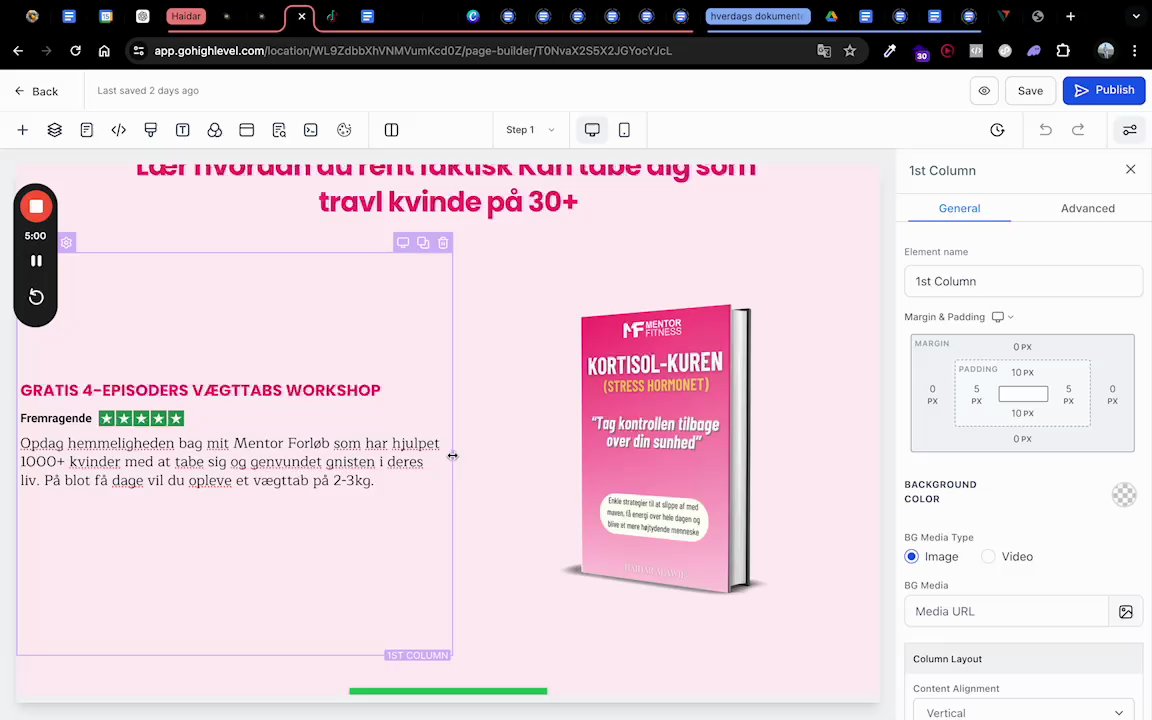Switch to mobile view
Viewport: 1152px width, 720px height.
(x=624, y=130)
